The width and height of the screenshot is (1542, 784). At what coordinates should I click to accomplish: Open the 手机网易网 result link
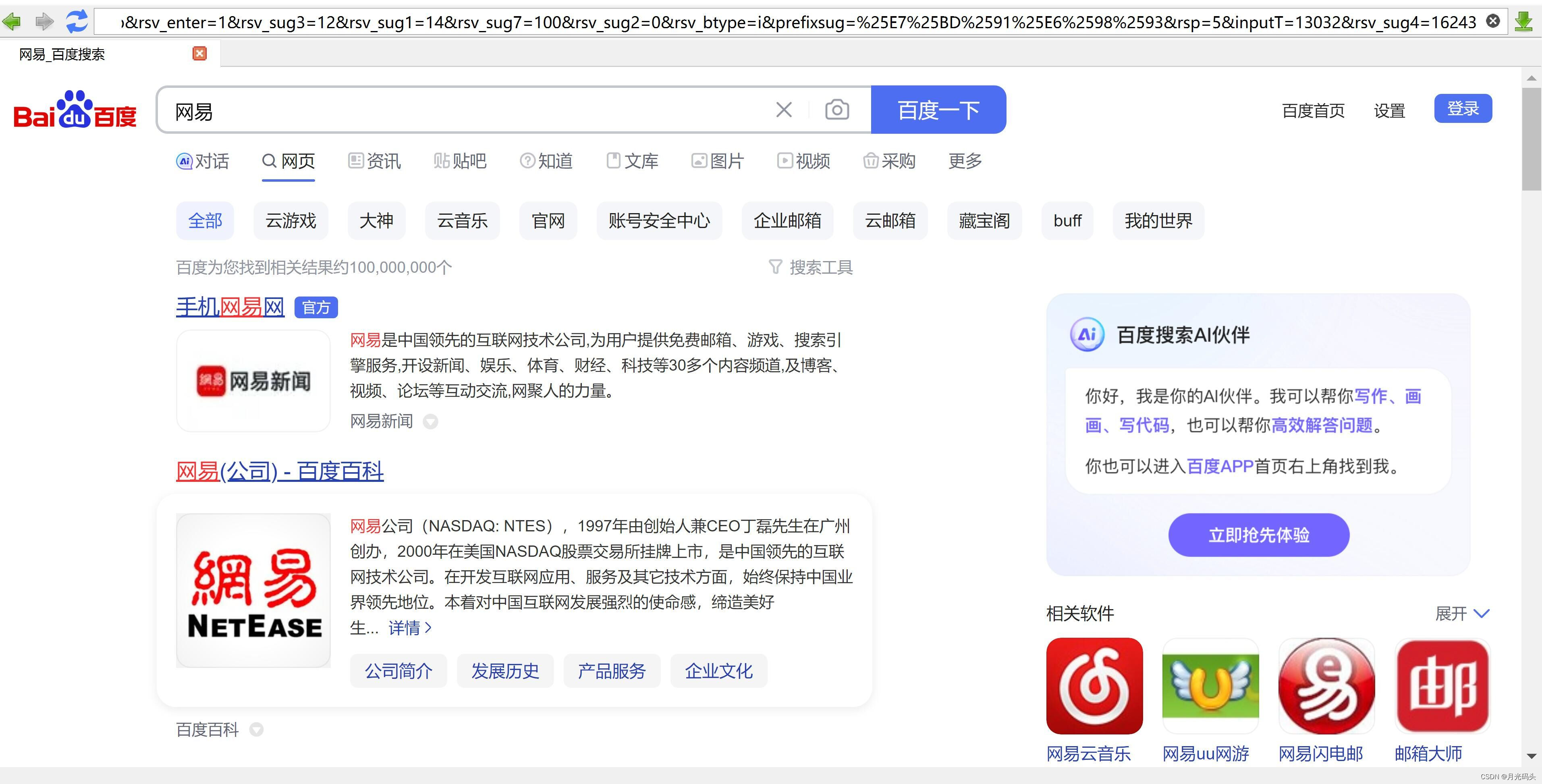click(x=230, y=307)
